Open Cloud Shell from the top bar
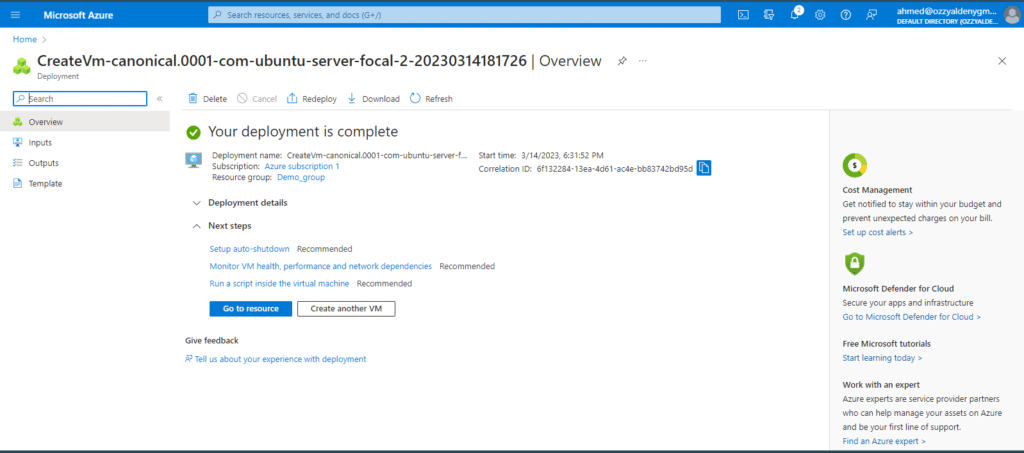This screenshot has height=453, width=1024. point(743,15)
